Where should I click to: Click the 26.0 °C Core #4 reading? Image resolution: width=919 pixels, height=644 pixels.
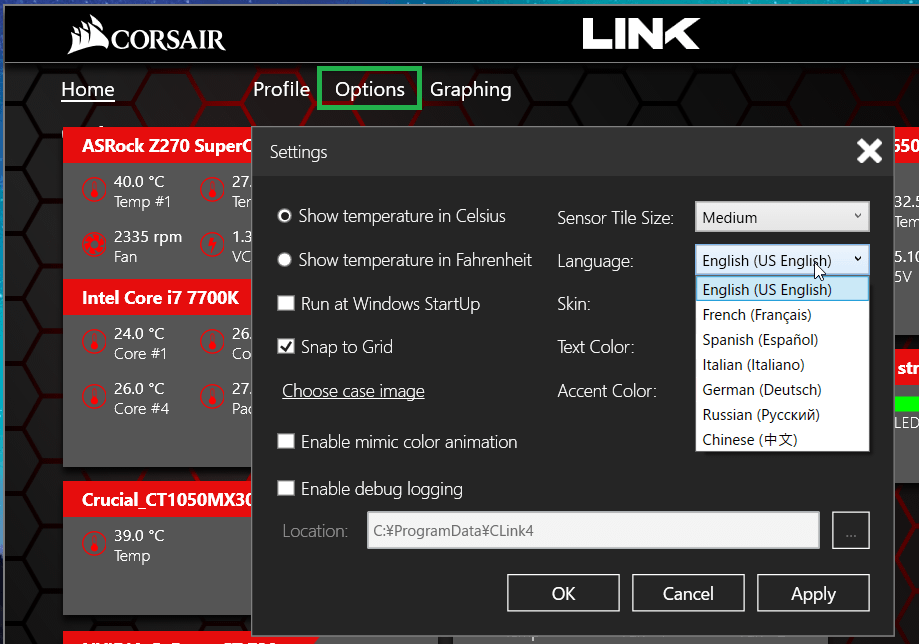pos(139,389)
